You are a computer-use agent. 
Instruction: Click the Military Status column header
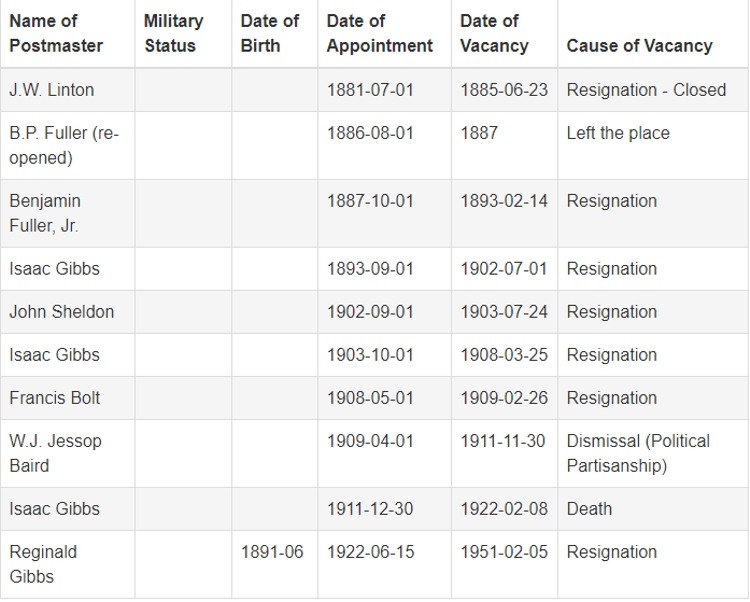tap(183, 33)
